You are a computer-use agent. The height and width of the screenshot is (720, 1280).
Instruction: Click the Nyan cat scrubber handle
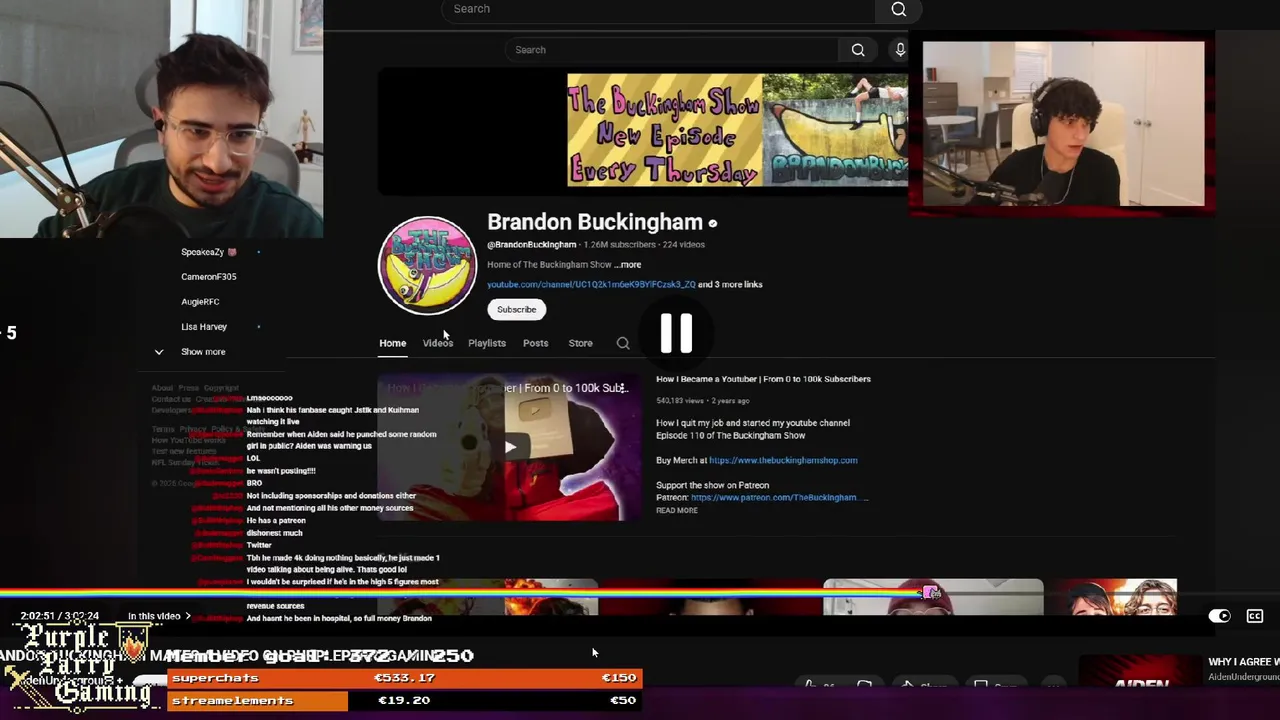pyautogui.click(x=932, y=593)
